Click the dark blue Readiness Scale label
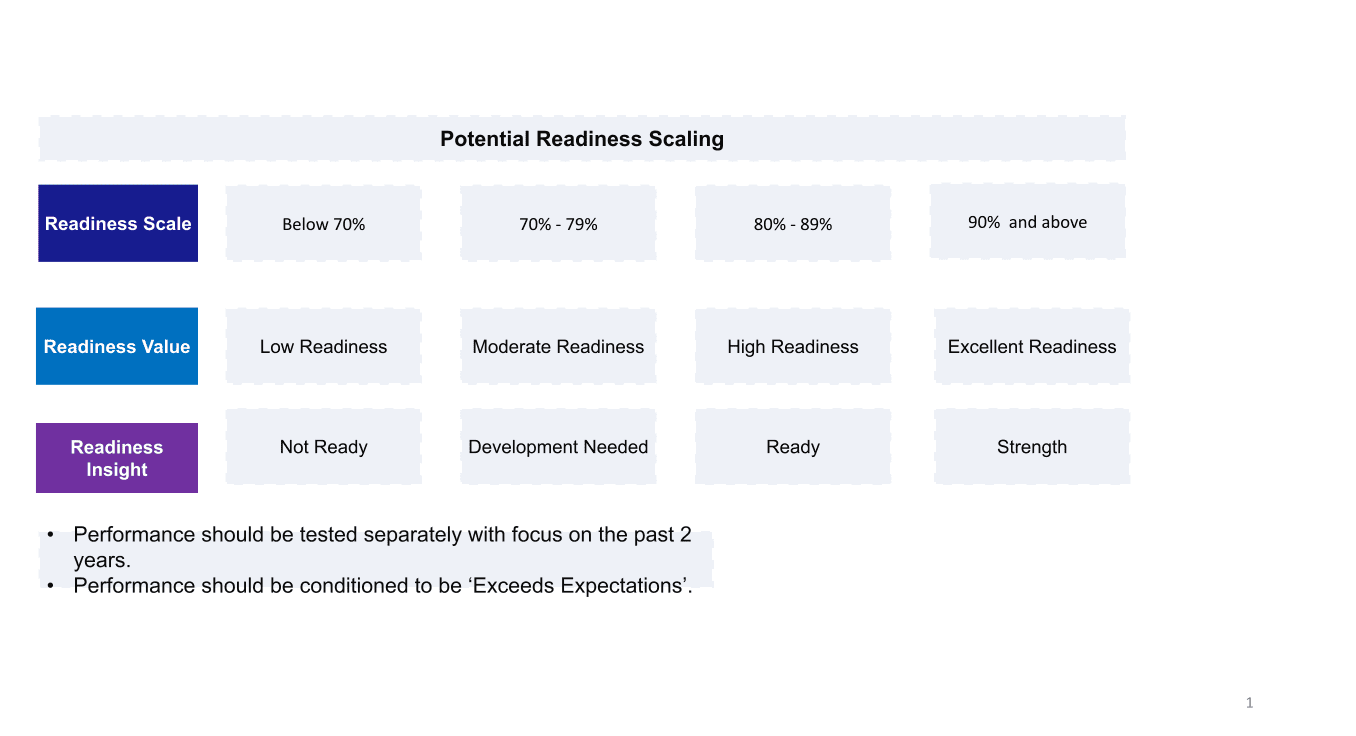 [x=118, y=223]
